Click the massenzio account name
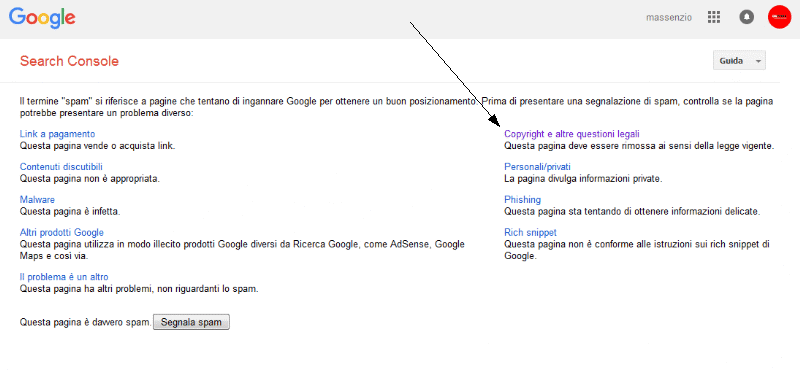 669,18
